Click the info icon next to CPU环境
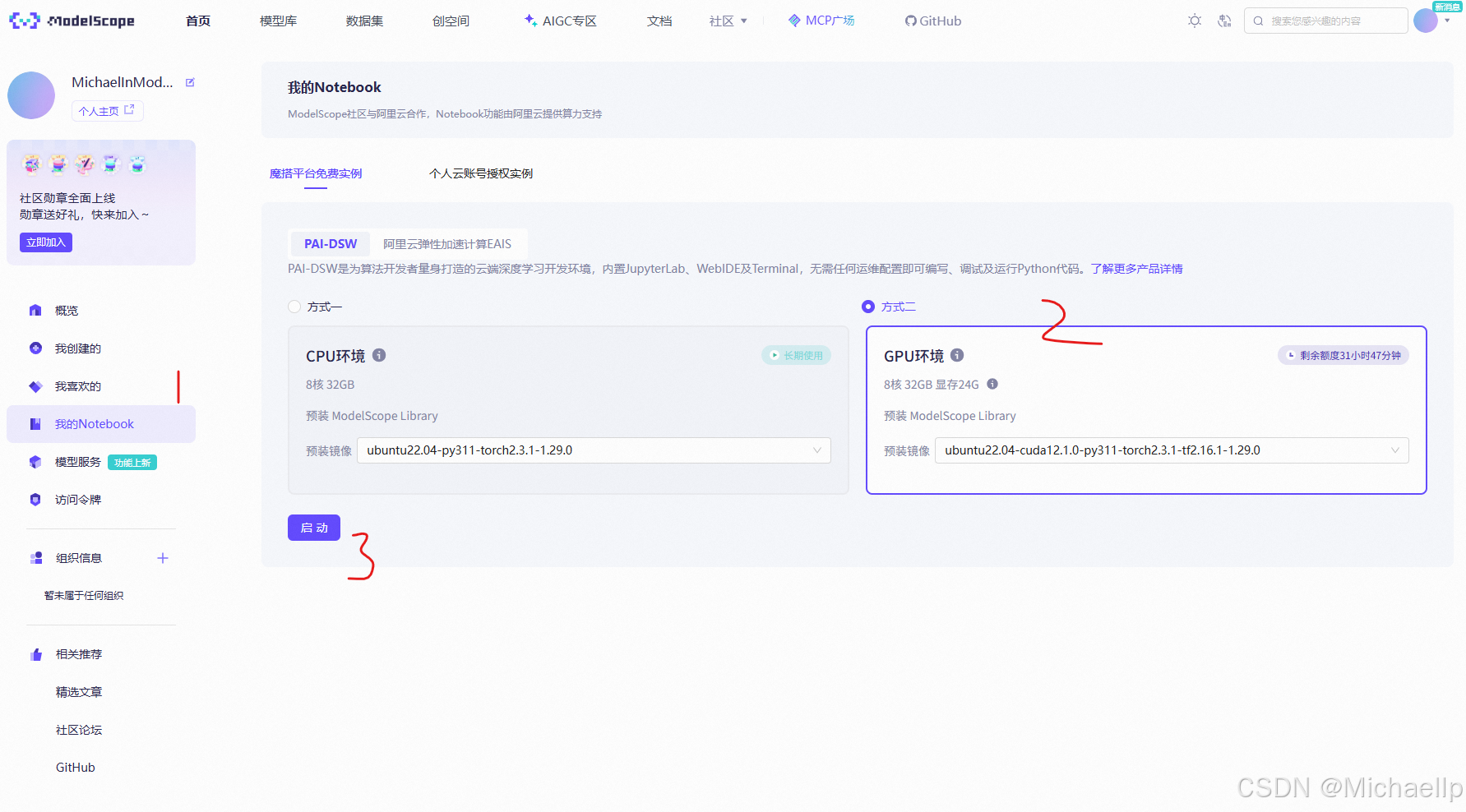The image size is (1466, 812). [x=379, y=355]
